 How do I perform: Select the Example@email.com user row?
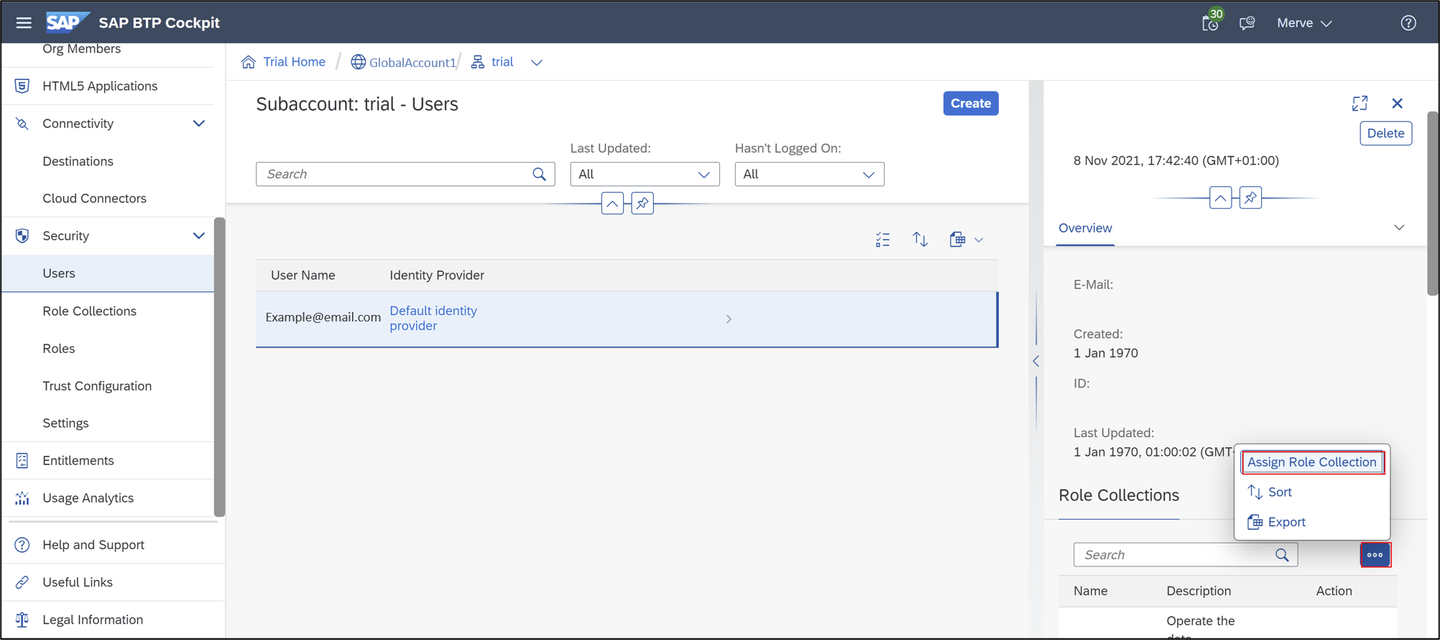627,319
